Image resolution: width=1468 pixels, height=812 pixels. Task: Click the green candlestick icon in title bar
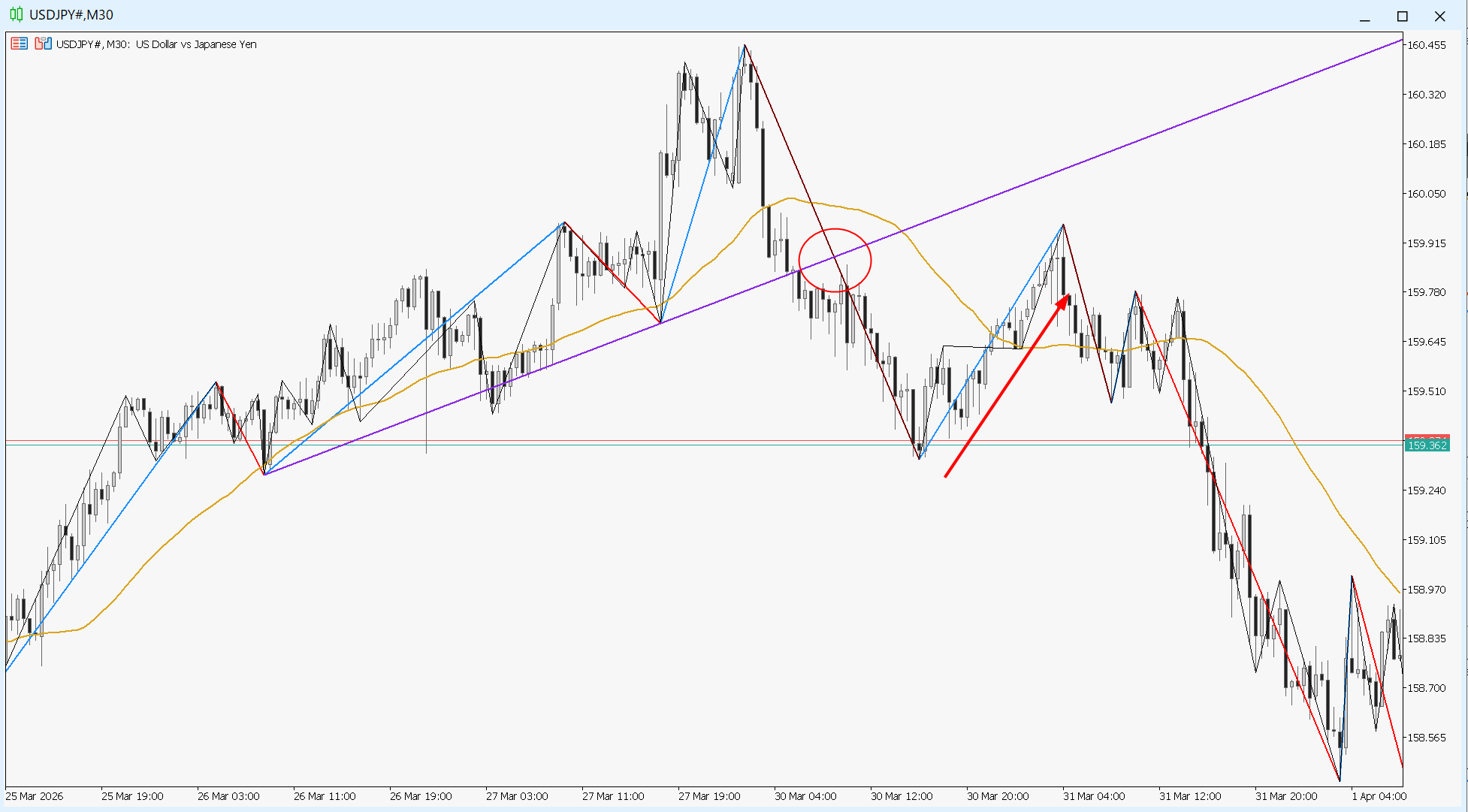(x=16, y=15)
